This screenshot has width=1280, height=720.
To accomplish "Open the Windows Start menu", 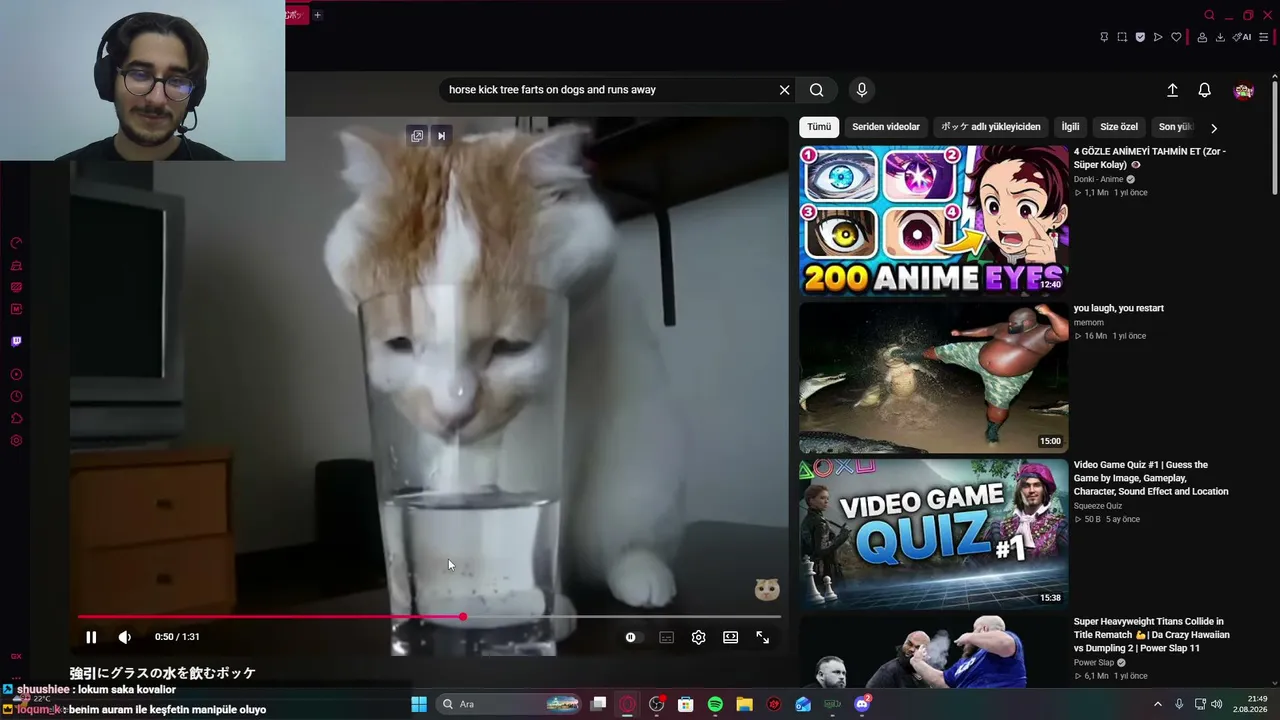I will point(419,704).
